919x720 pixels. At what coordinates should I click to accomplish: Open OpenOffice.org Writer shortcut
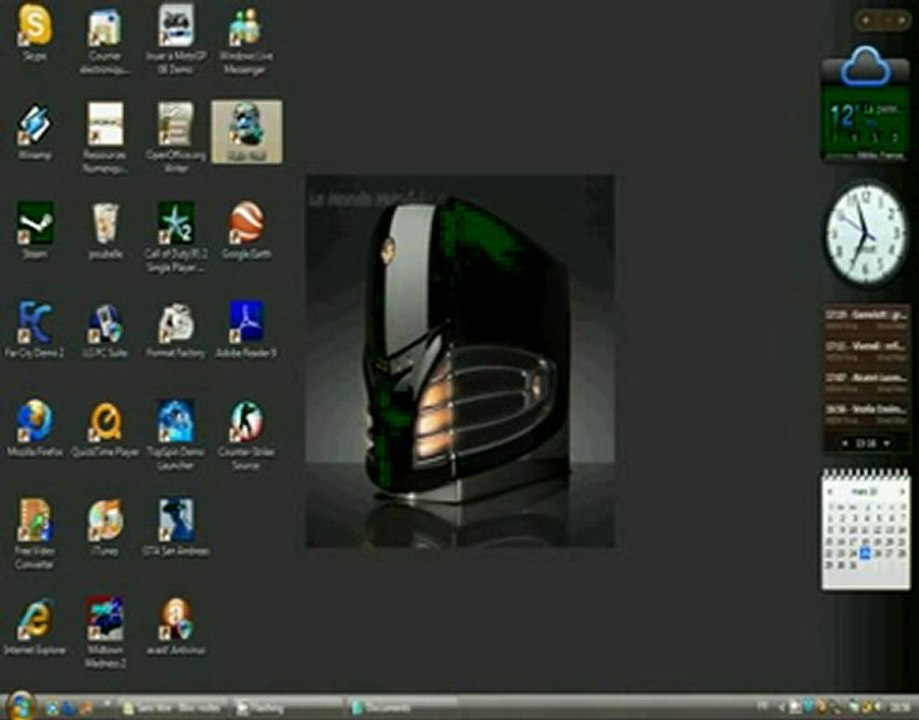tap(175, 138)
